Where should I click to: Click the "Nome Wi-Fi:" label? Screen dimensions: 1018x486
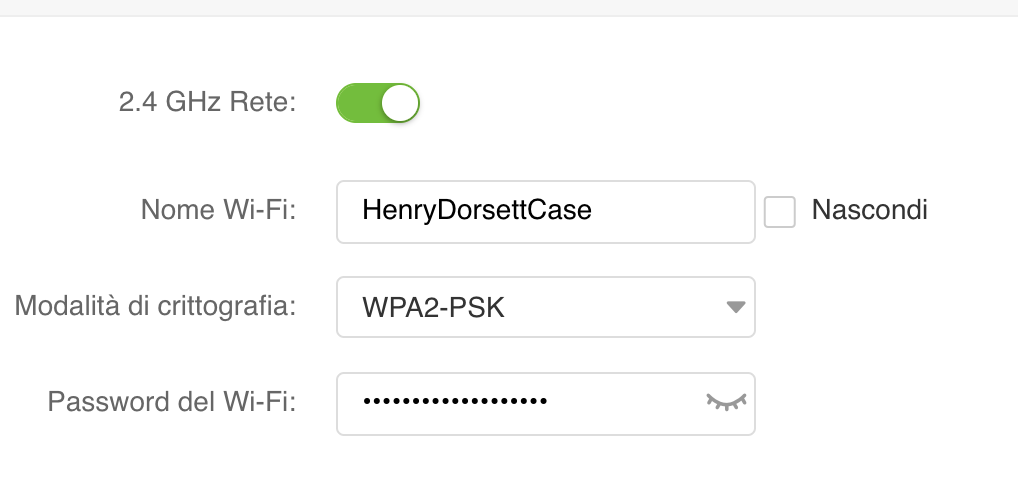(218, 211)
